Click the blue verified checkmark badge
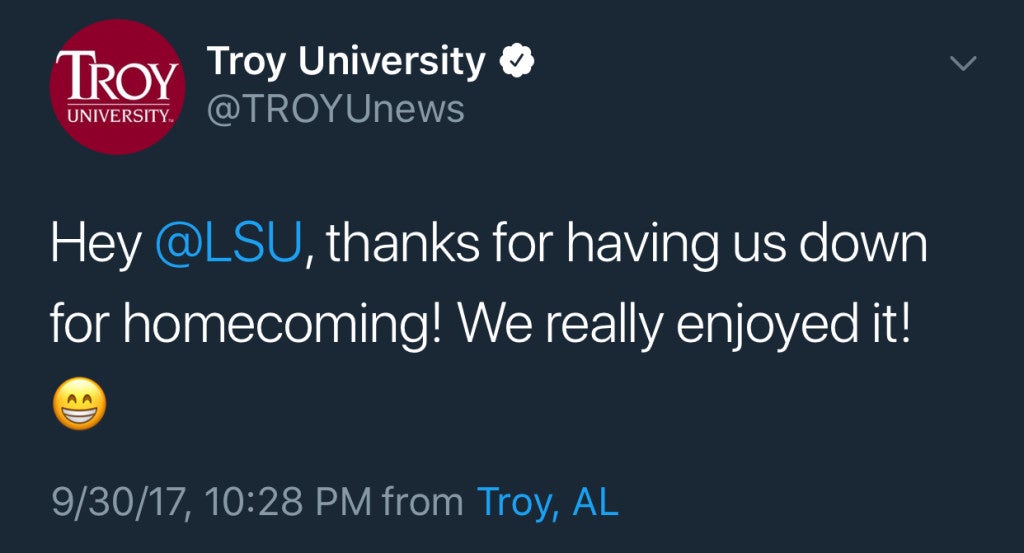This screenshot has width=1024, height=553. coord(517,61)
